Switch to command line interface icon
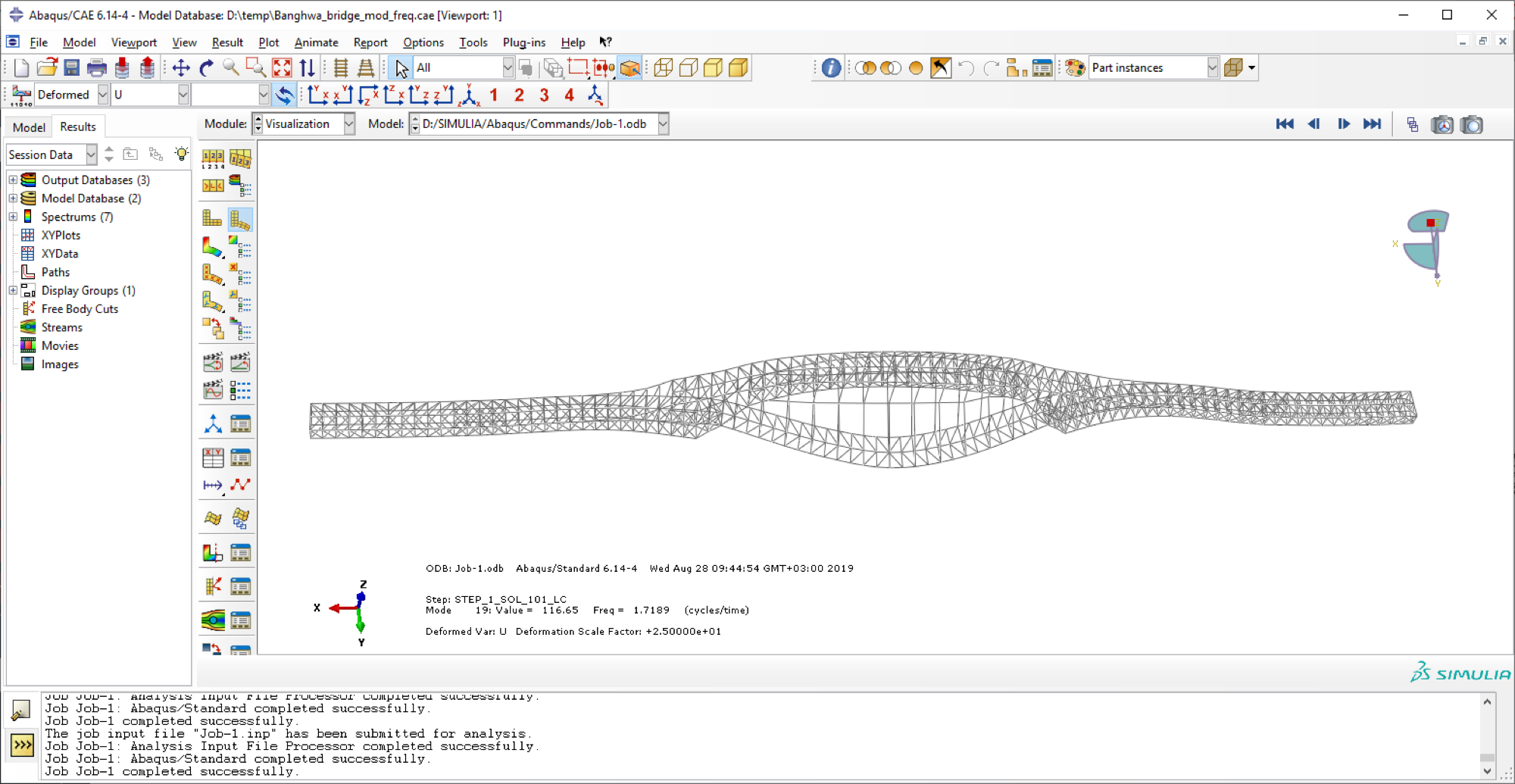 tap(22, 745)
